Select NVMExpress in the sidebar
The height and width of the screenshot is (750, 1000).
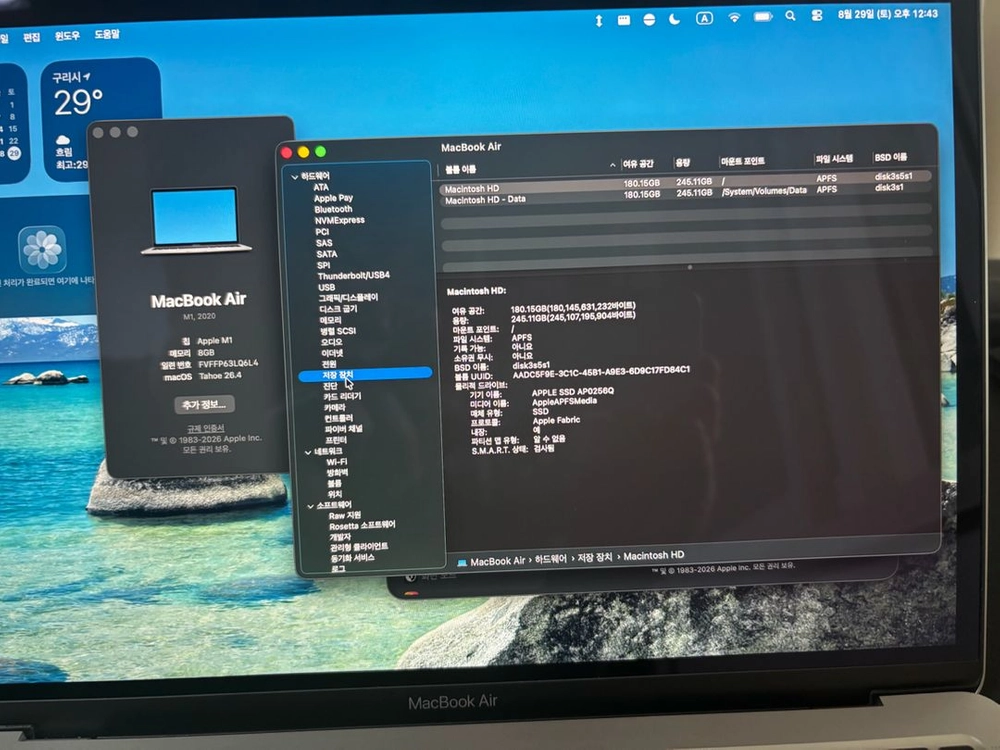coord(339,220)
